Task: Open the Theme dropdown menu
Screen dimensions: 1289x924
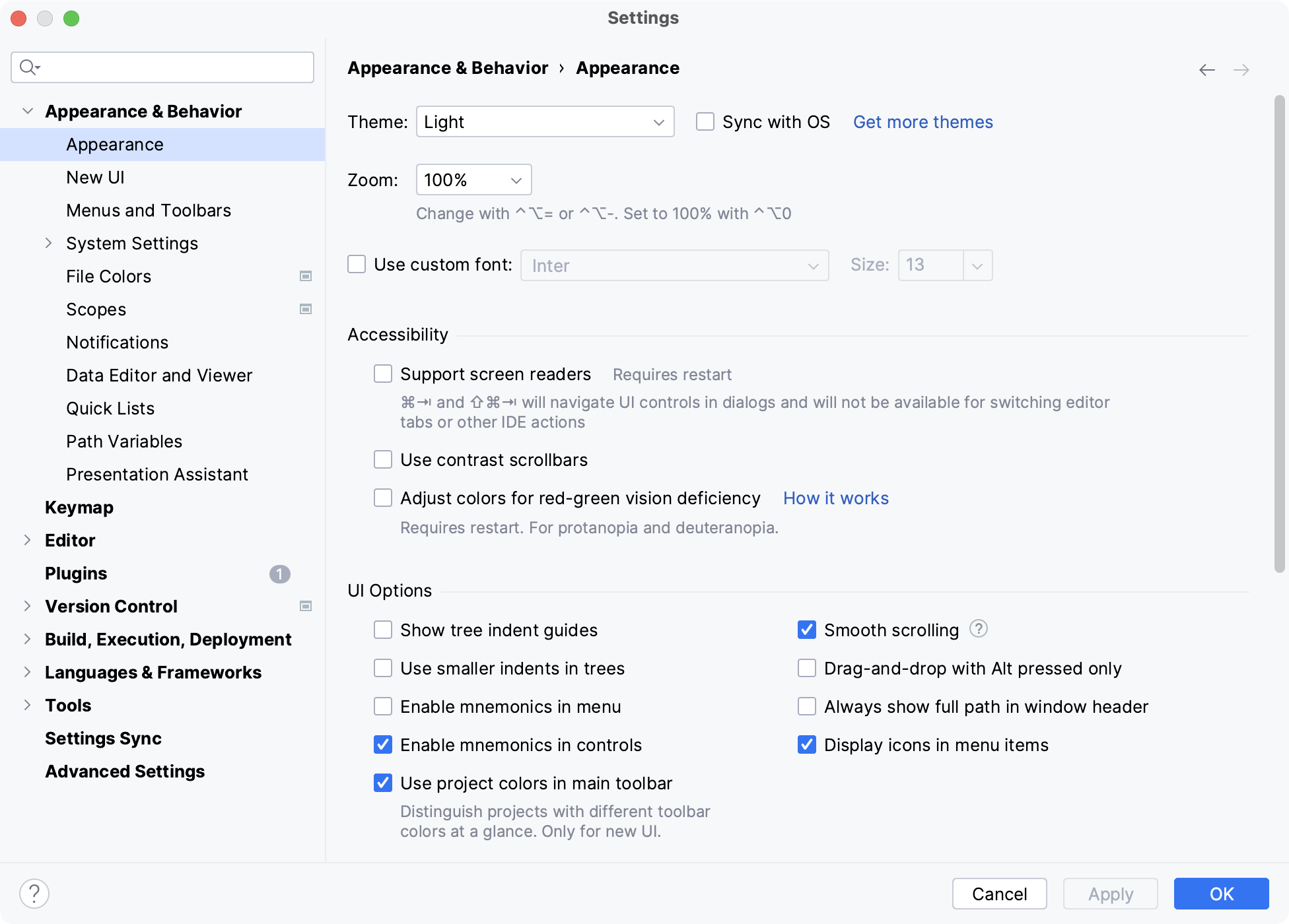Action: coord(545,121)
